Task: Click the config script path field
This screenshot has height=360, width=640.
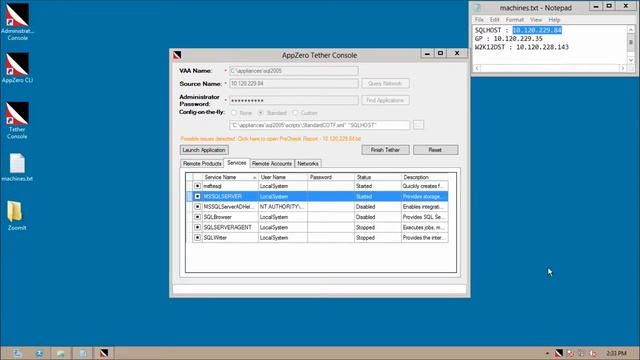Action: click(x=320, y=125)
